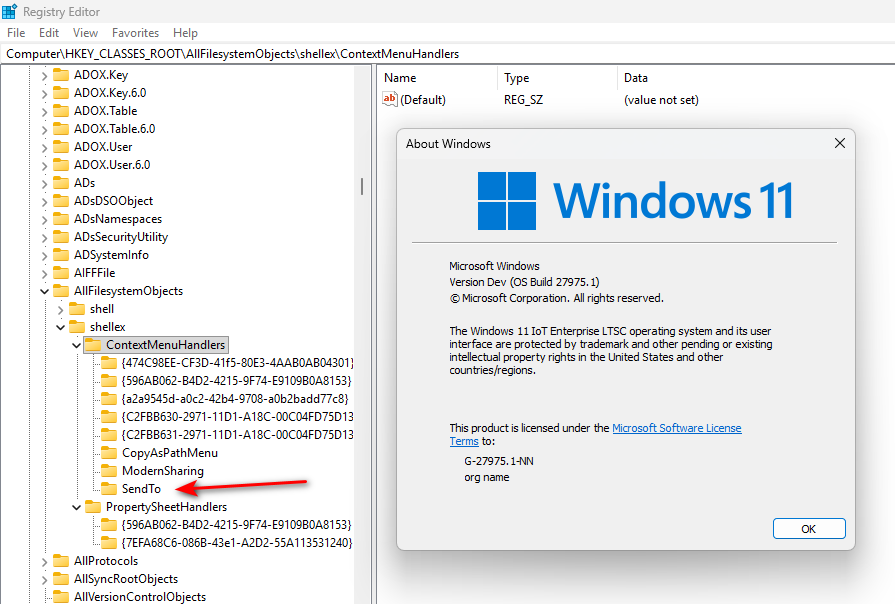895x604 pixels.
Task: Click the (value not set) data cell
Action: (661, 100)
